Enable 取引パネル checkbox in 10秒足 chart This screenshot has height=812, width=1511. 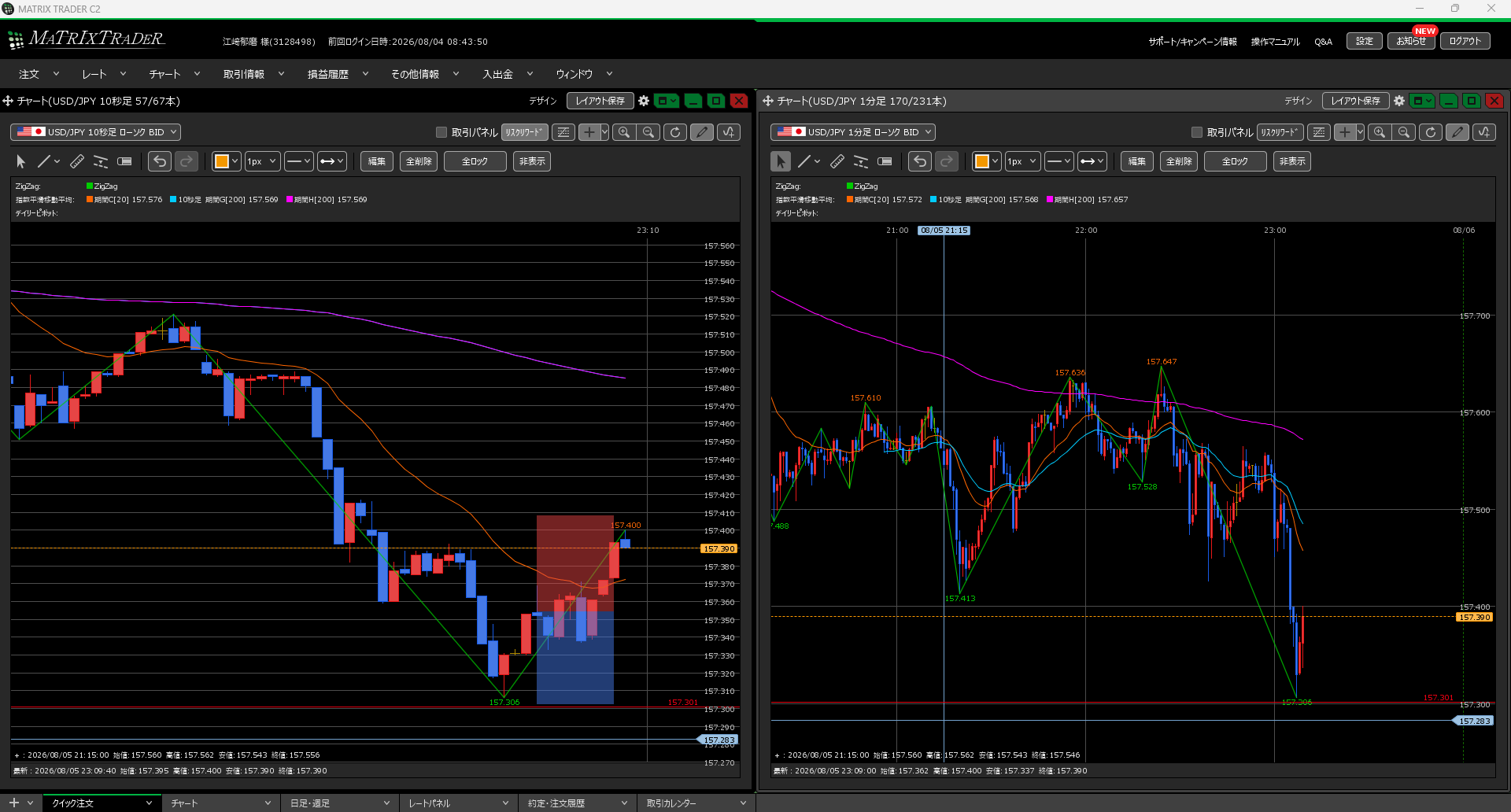click(441, 132)
